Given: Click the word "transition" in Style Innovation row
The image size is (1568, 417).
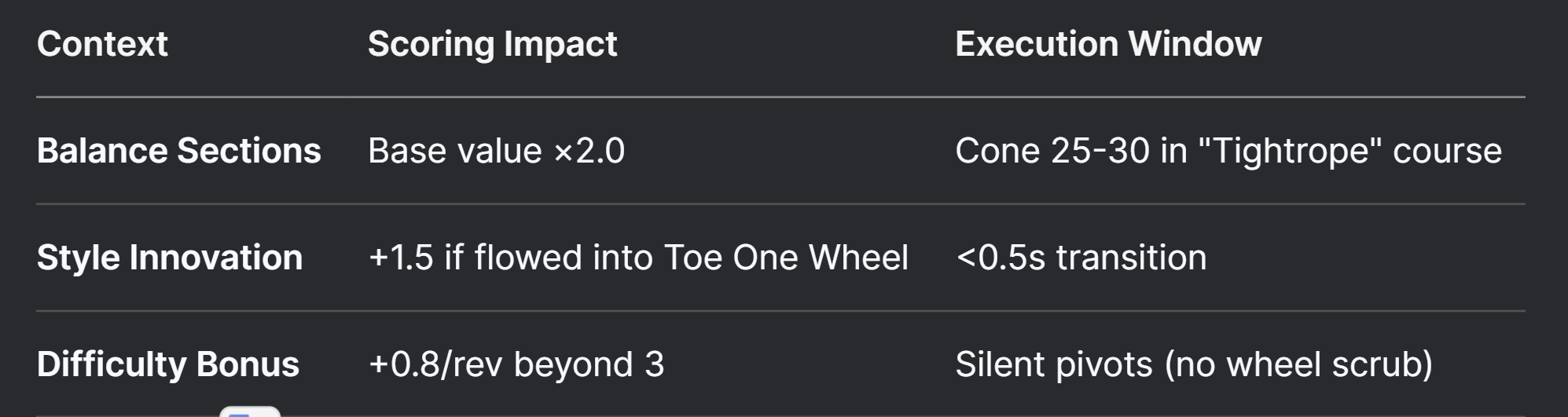Looking at the screenshot, I should tap(1131, 258).
